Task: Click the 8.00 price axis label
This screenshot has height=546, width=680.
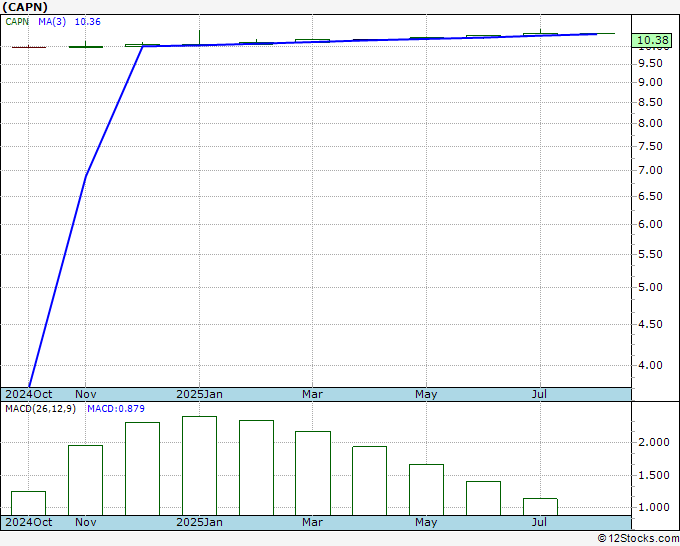Action: click(x=650, y=123)
